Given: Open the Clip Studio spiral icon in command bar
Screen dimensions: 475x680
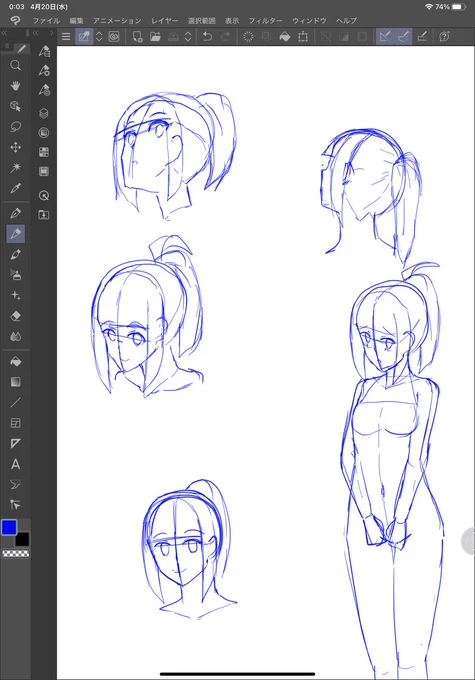Looking at the screenshot, I should coord(114,36).
